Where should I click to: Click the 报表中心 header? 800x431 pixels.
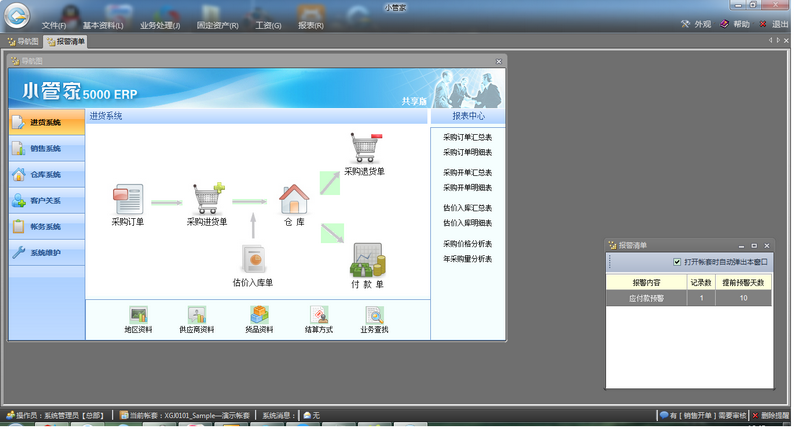[x=468, y=116]
